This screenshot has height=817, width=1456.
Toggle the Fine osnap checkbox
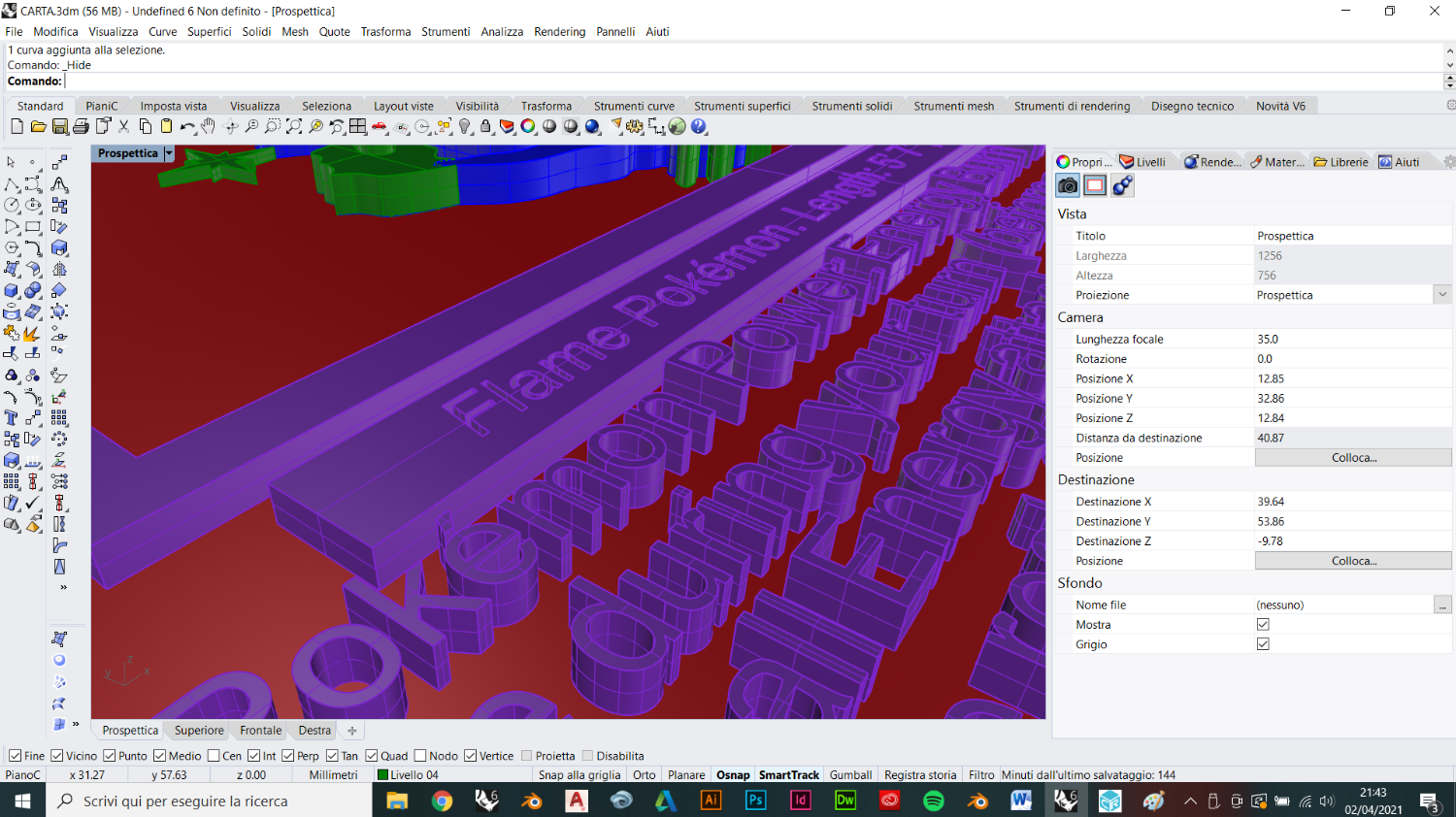click(x=15, y=756)
